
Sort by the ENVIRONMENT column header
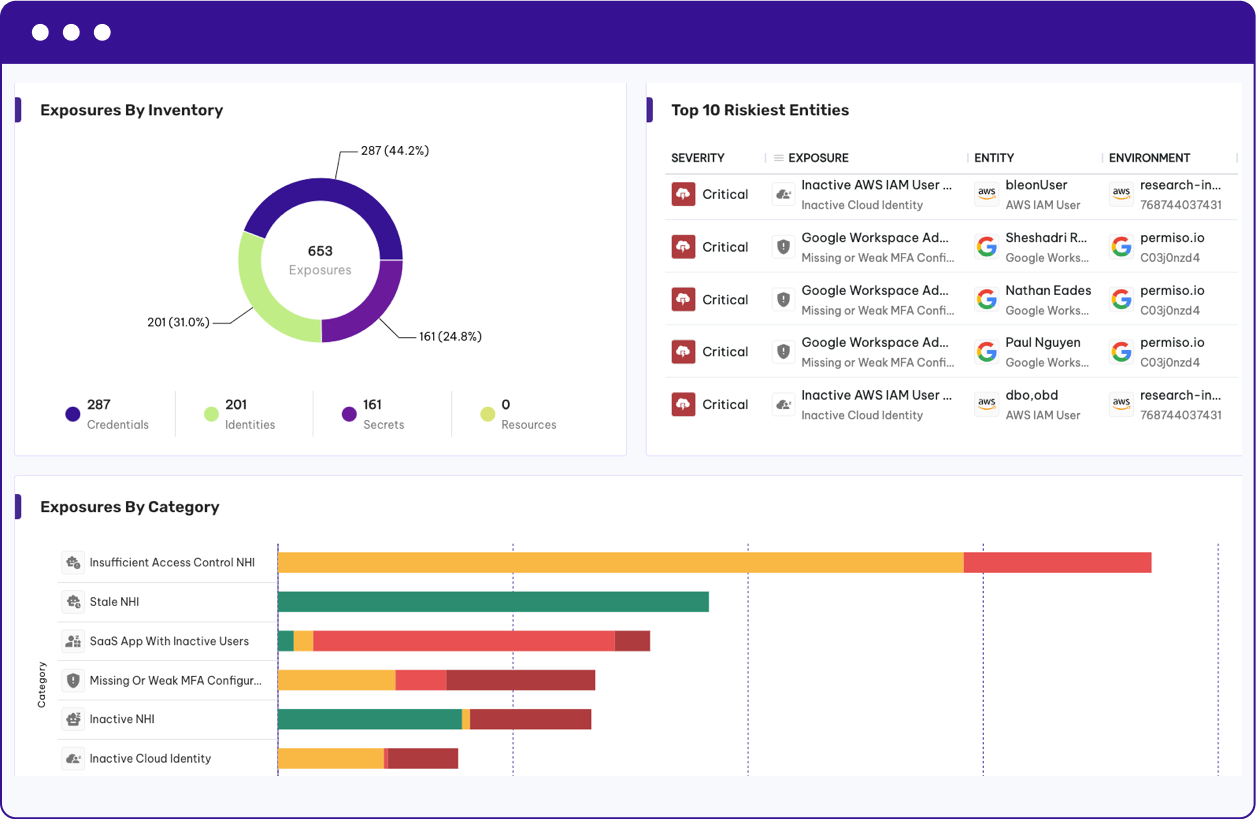1150,158
